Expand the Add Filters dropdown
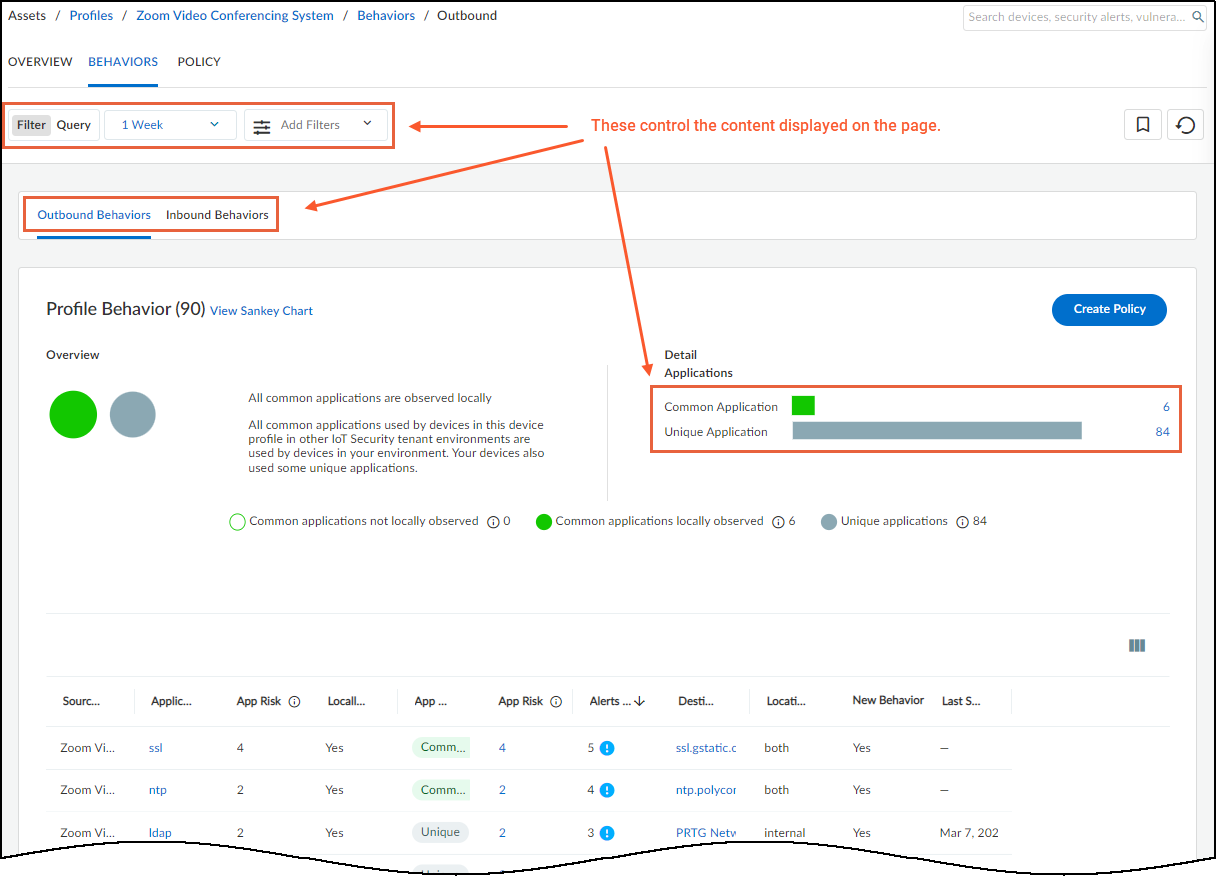Viewport: 1216px width, 876px height. click(x=315, y=125)
